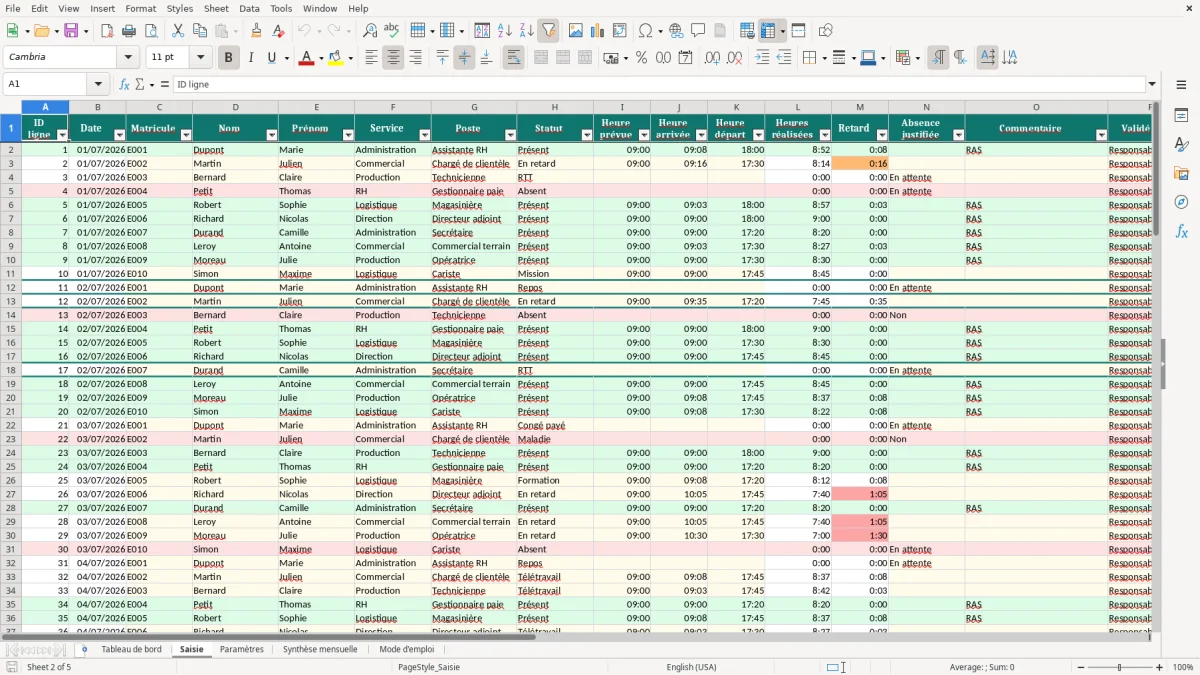Apply the red font color swatch
The height and width of the screenshot is (675, 1200).
pyautogui.click(x=306, y=58)
